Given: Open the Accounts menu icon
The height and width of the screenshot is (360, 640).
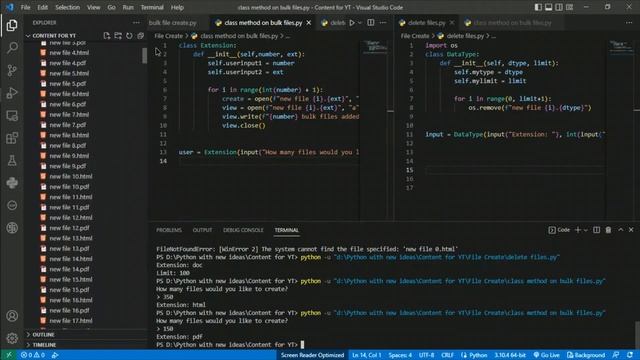Looking at the screenshot, I should [12, 316].
